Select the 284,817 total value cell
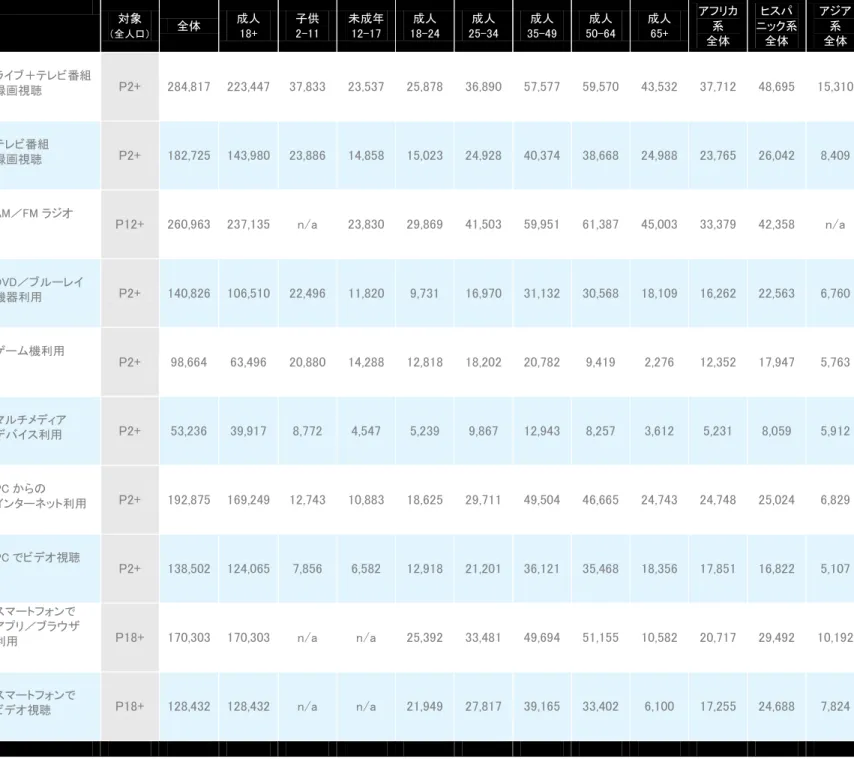This screenshot has width=854, height=759. pyautogui.click(x=189, y=87)
